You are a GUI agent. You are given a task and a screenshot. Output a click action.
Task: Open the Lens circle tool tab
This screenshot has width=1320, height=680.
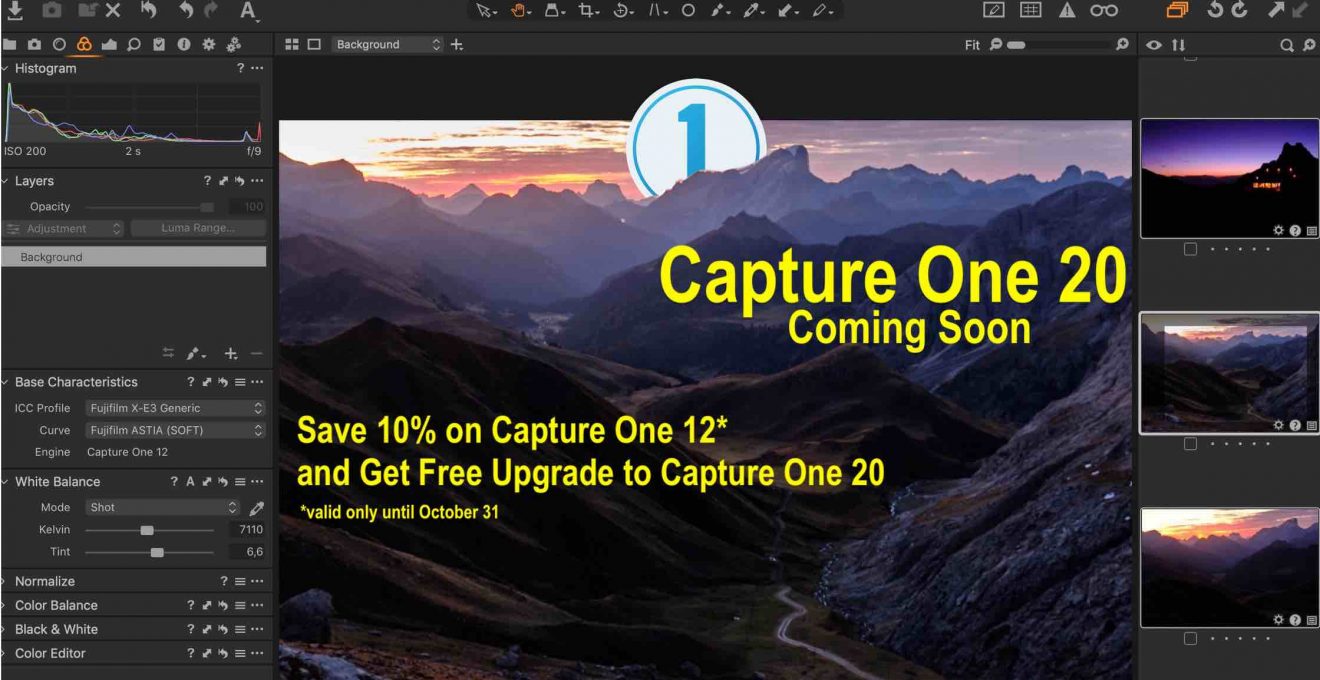pyautogui.click(x=60, y=45)
